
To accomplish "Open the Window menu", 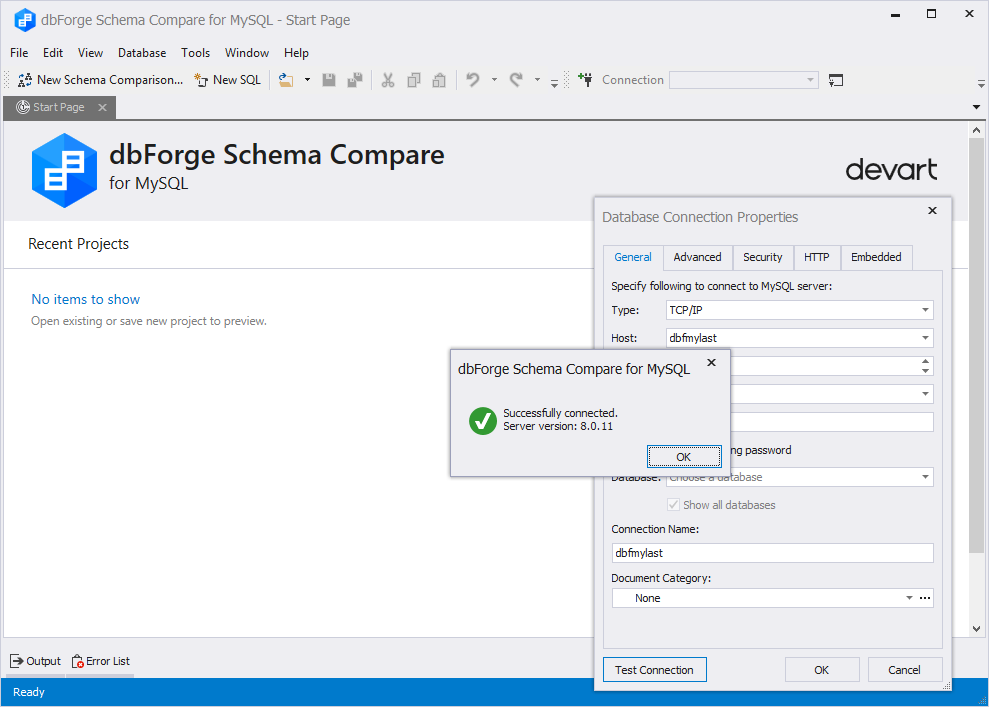I will pyautogui.click(x=247, y=53).
